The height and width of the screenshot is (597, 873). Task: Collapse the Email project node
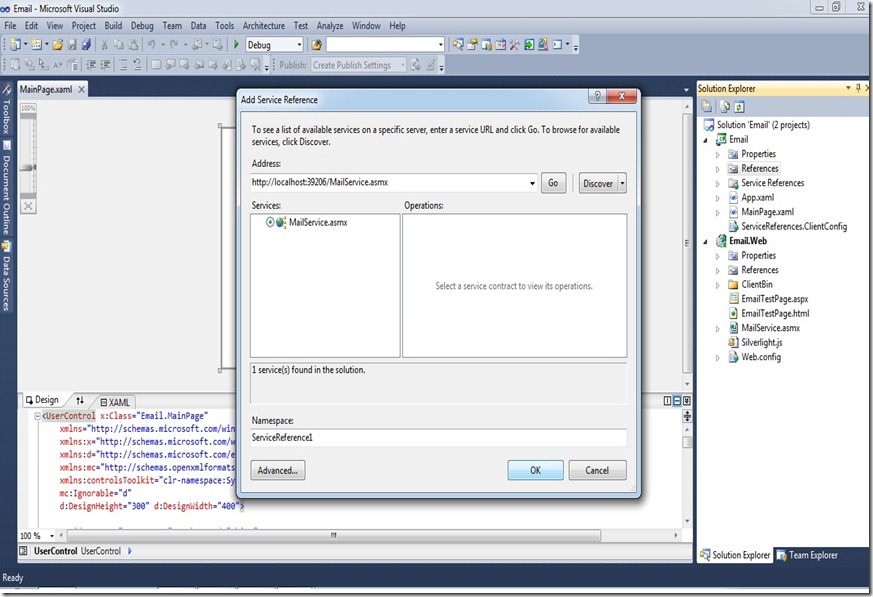[x=705, y=140]
